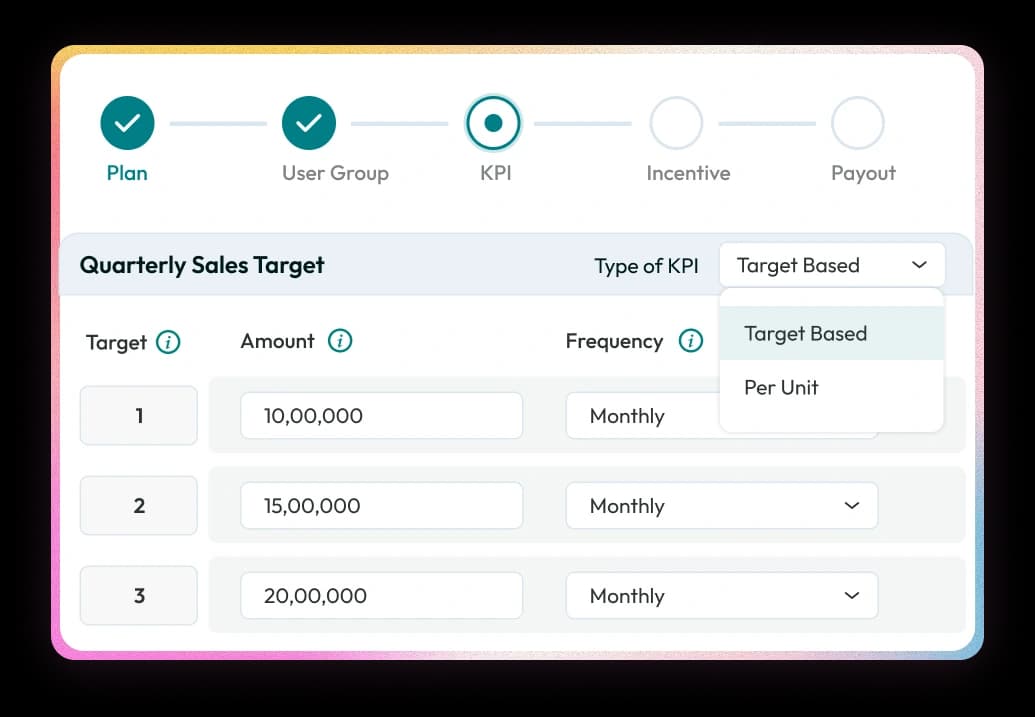The width and height of the screenshot is (1035, 717).
Task: Click the amount field showing 20,00,000
Action: click(381, 596)
